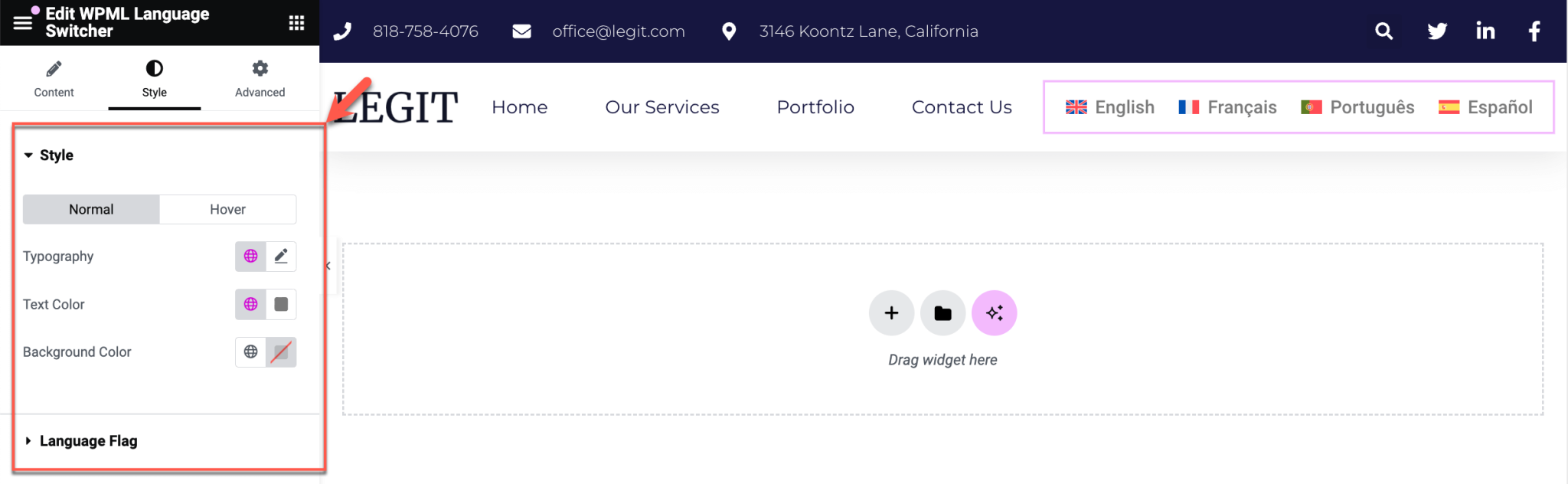This screenshot has height=484, width=1568.
Task: Switch to the Hover state toggle
Action: [227, 208]
